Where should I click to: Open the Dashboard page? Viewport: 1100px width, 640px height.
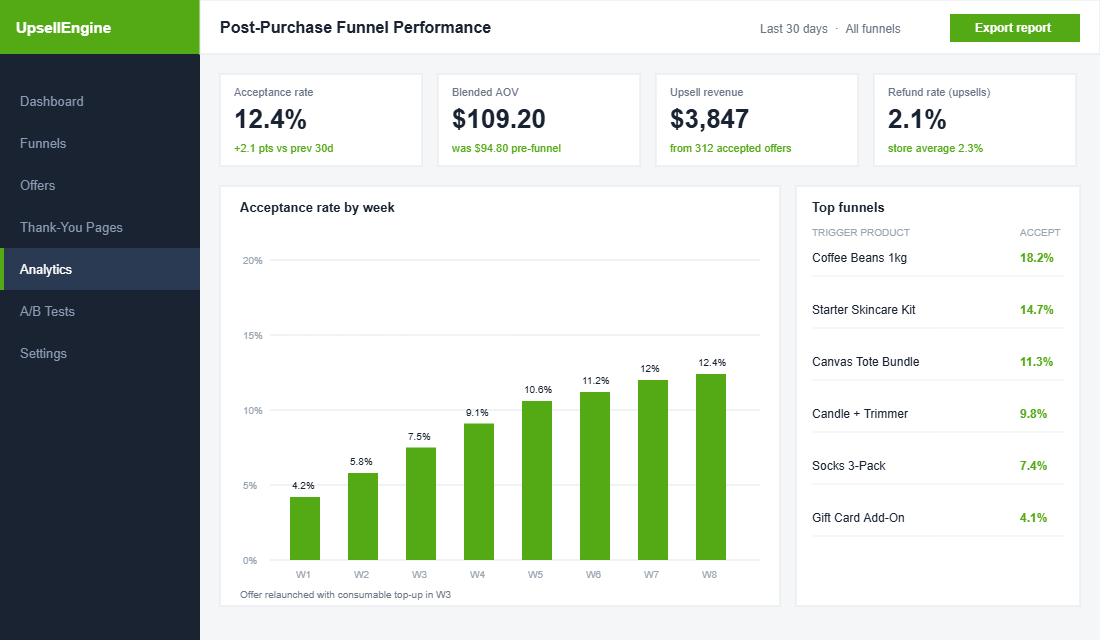pos(100,101)
